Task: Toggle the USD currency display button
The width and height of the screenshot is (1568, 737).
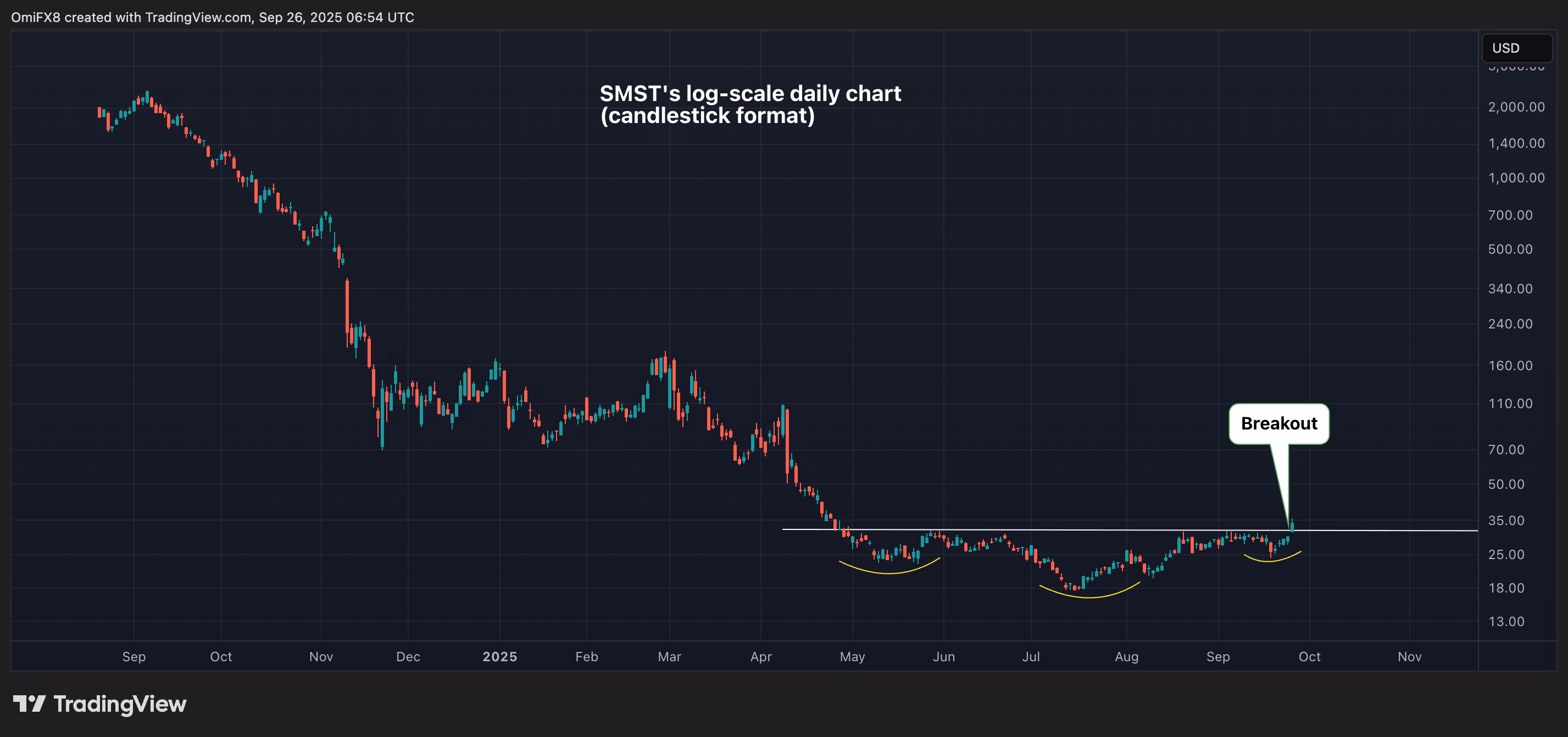Action: (x=1516, y=48)
